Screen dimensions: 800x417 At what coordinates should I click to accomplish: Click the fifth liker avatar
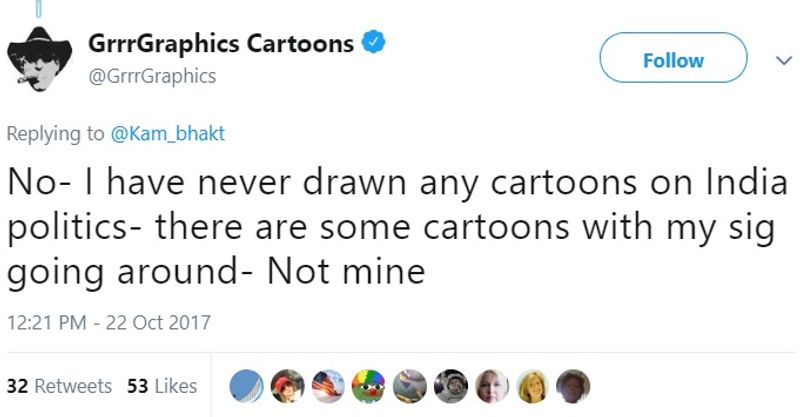[411, 386]
